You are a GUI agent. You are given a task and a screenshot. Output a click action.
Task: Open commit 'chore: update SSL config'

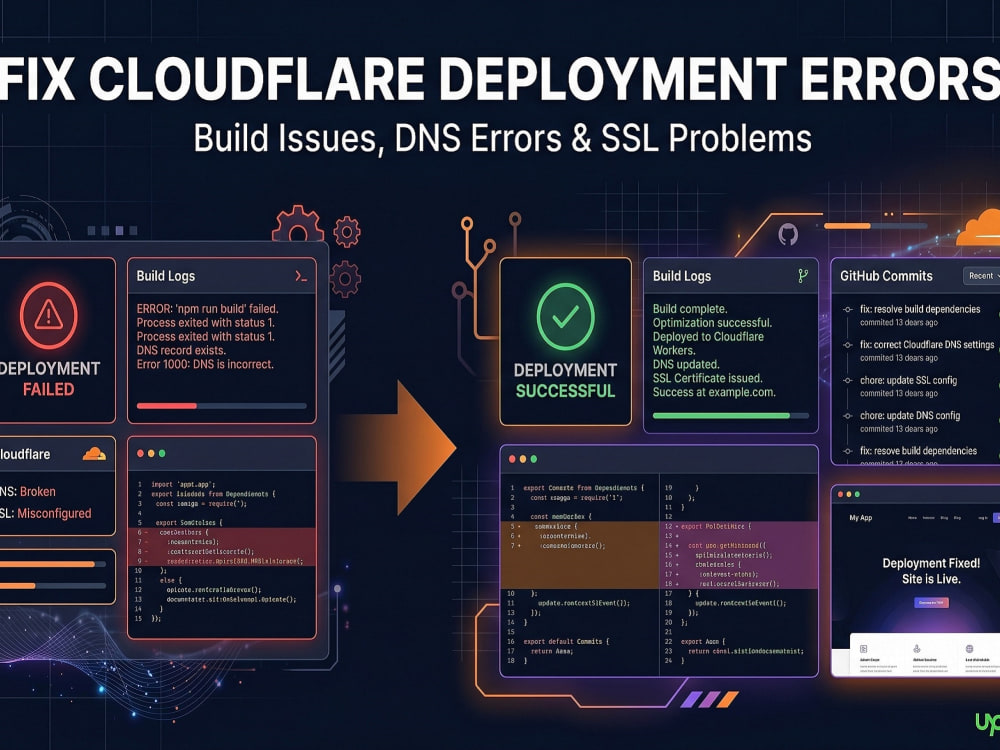(x=908, y=380)
